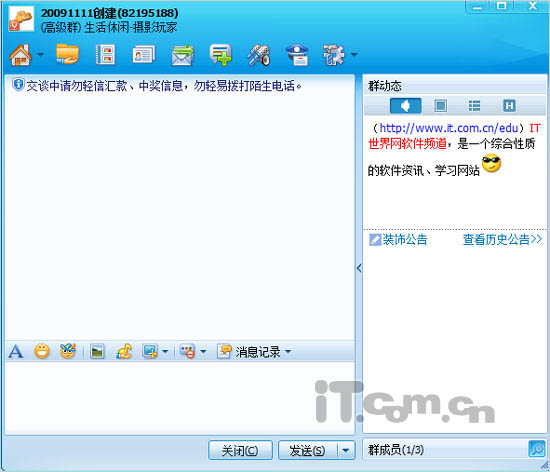
Task: Expand the 消息记录 dropdown arrow
Action: (288, 351)
